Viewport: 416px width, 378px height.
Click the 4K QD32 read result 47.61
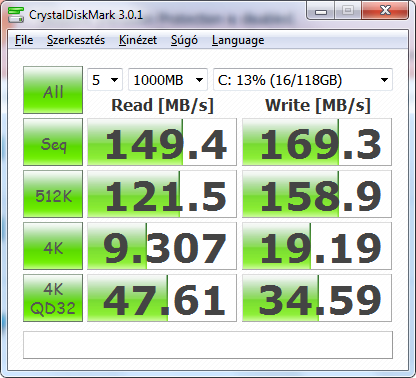(x=162, y=298)
